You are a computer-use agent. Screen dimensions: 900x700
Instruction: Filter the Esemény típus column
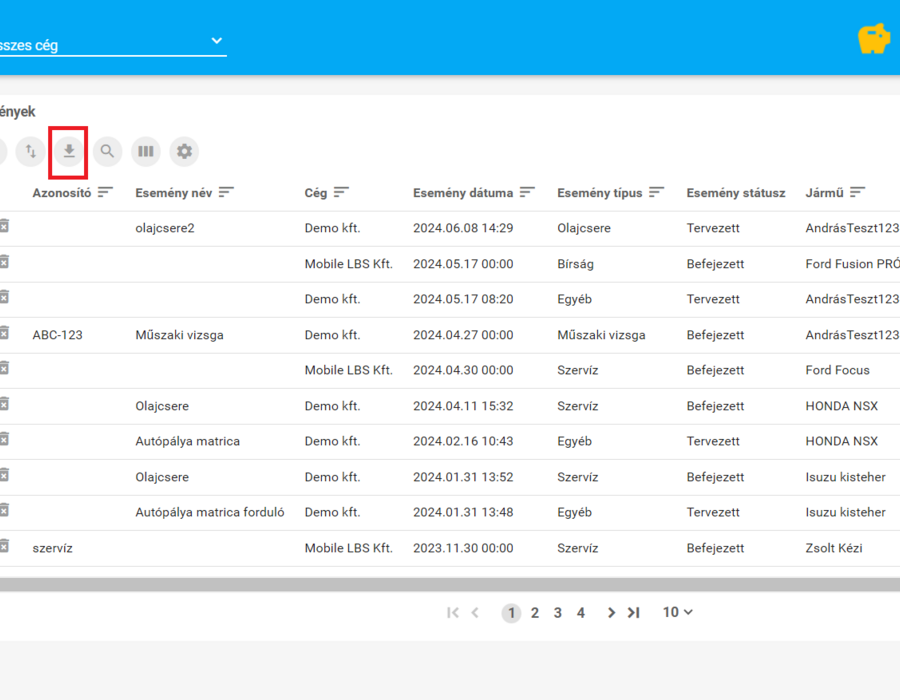[x=657, y=192]
